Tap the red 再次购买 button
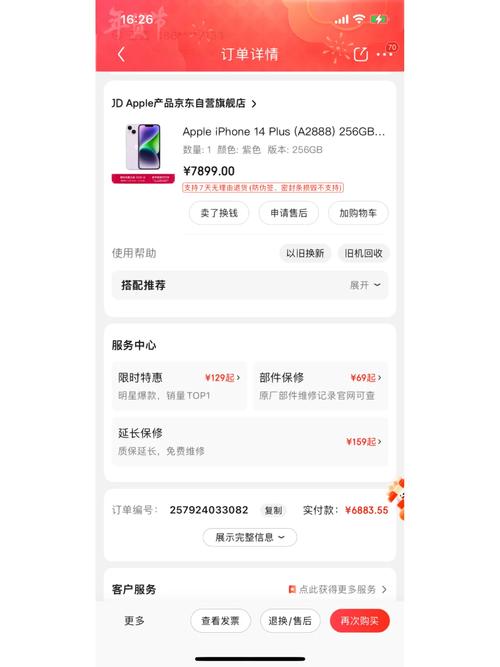The height and width of the screenshot is (667, 500). (x=360, y=621)
